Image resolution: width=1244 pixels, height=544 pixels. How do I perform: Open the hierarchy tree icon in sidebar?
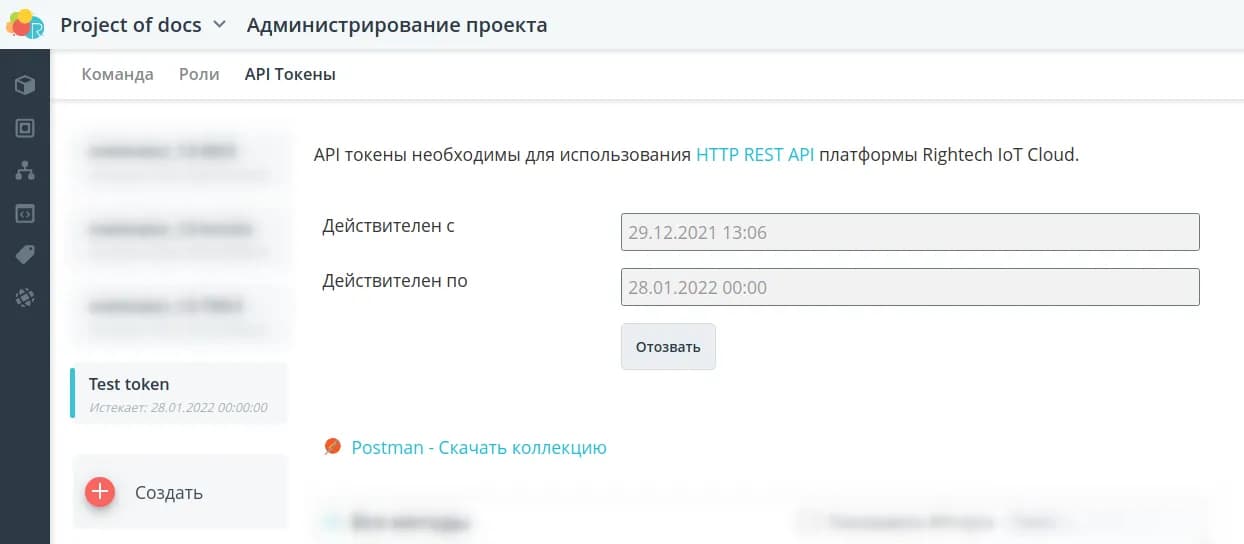pyautogui.click(x=25, y=171)
